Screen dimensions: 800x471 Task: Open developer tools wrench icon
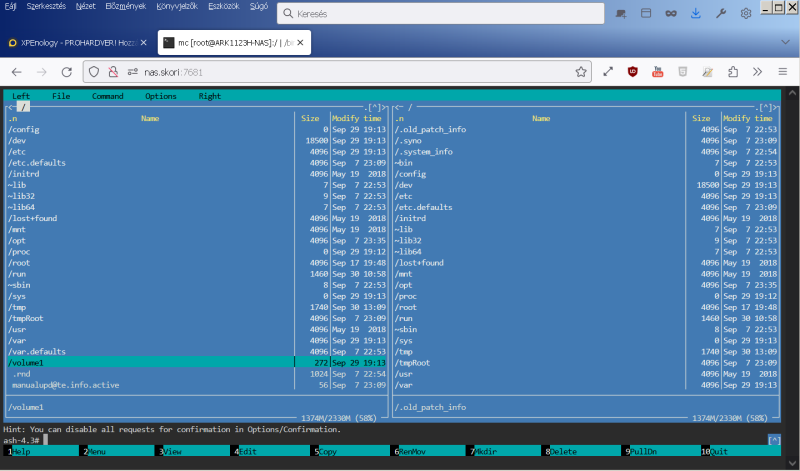pos(720,14)
